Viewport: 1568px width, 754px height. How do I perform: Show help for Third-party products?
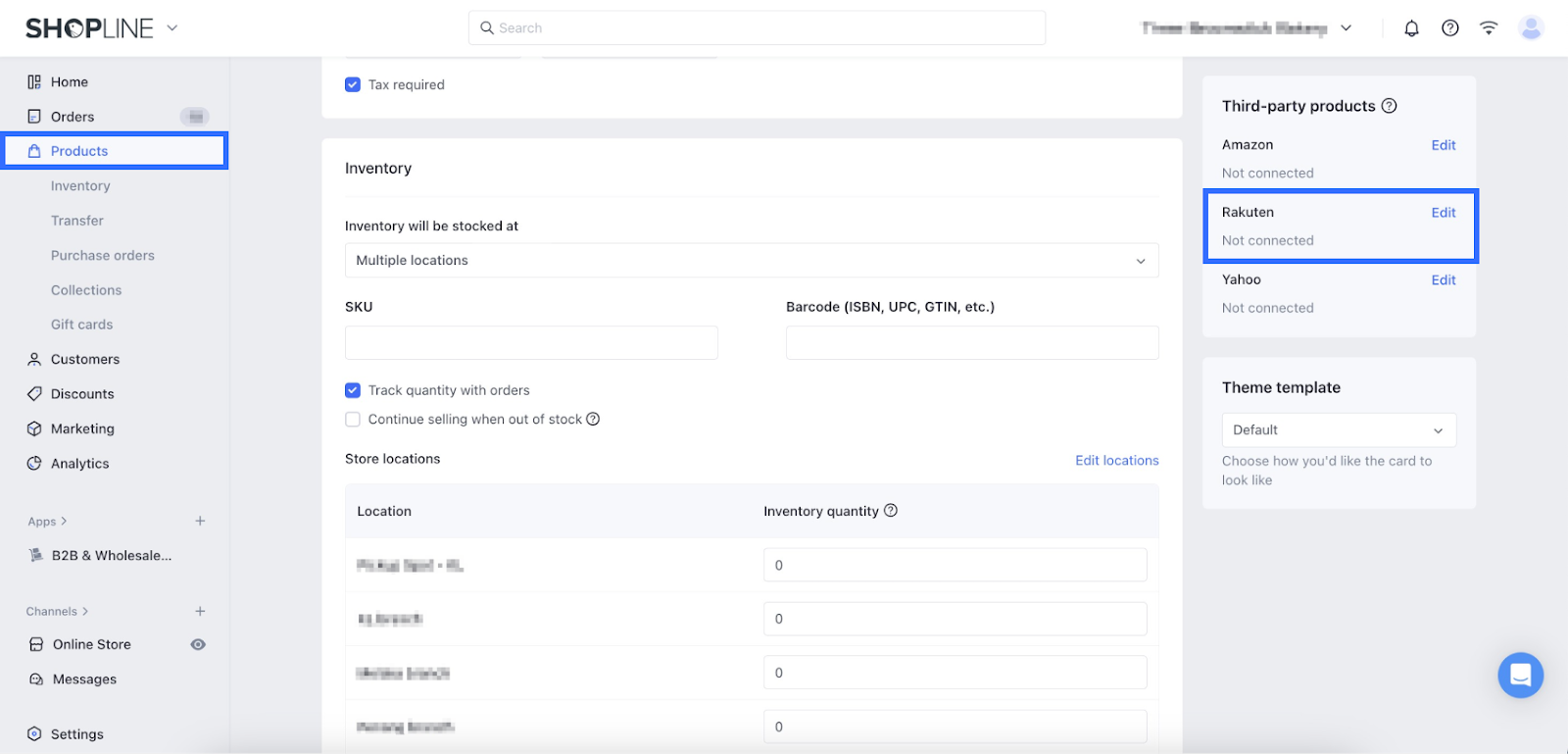(x=1389, y=106)
